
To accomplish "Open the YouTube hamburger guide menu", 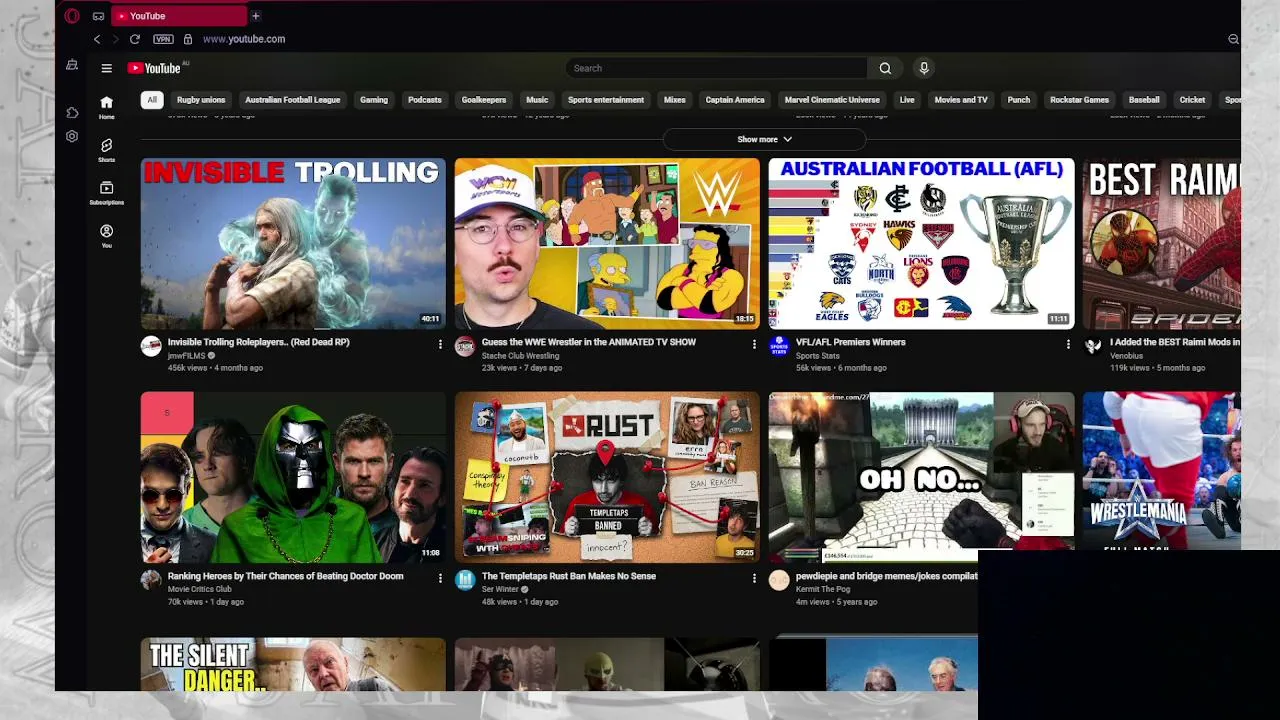I will coord(106,68).
